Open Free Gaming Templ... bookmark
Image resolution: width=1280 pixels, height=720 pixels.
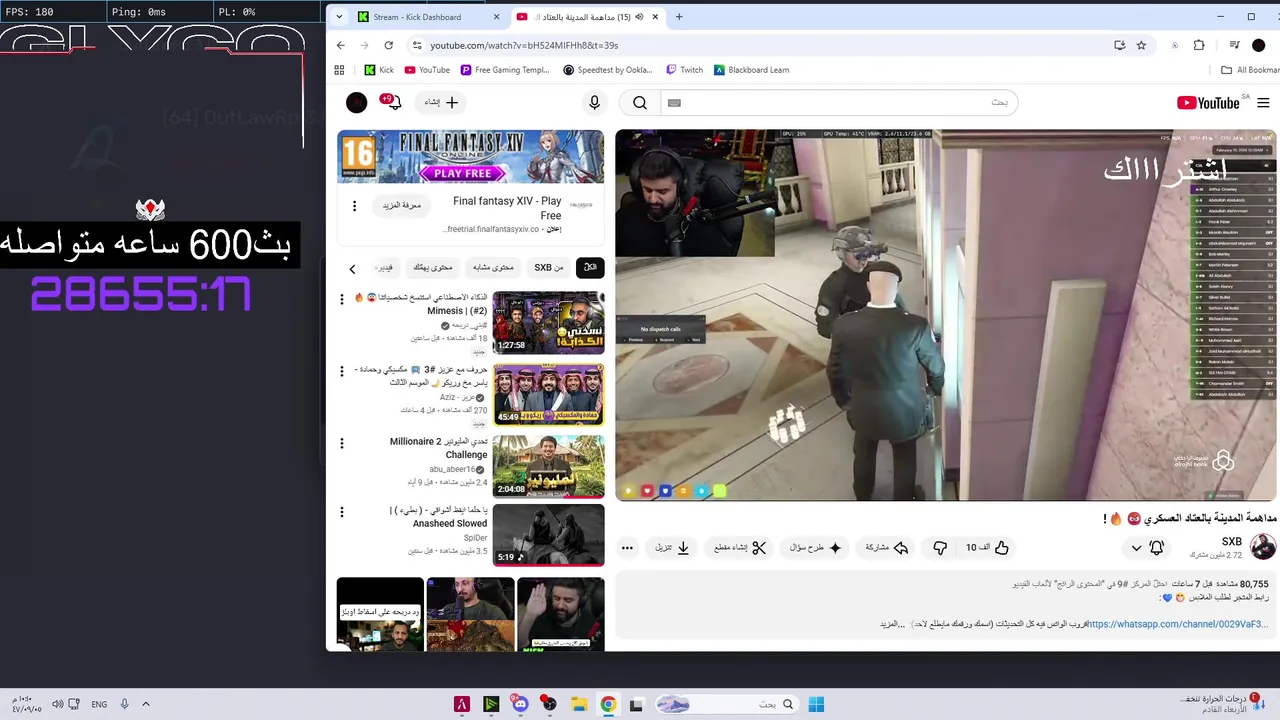point(506,70)
